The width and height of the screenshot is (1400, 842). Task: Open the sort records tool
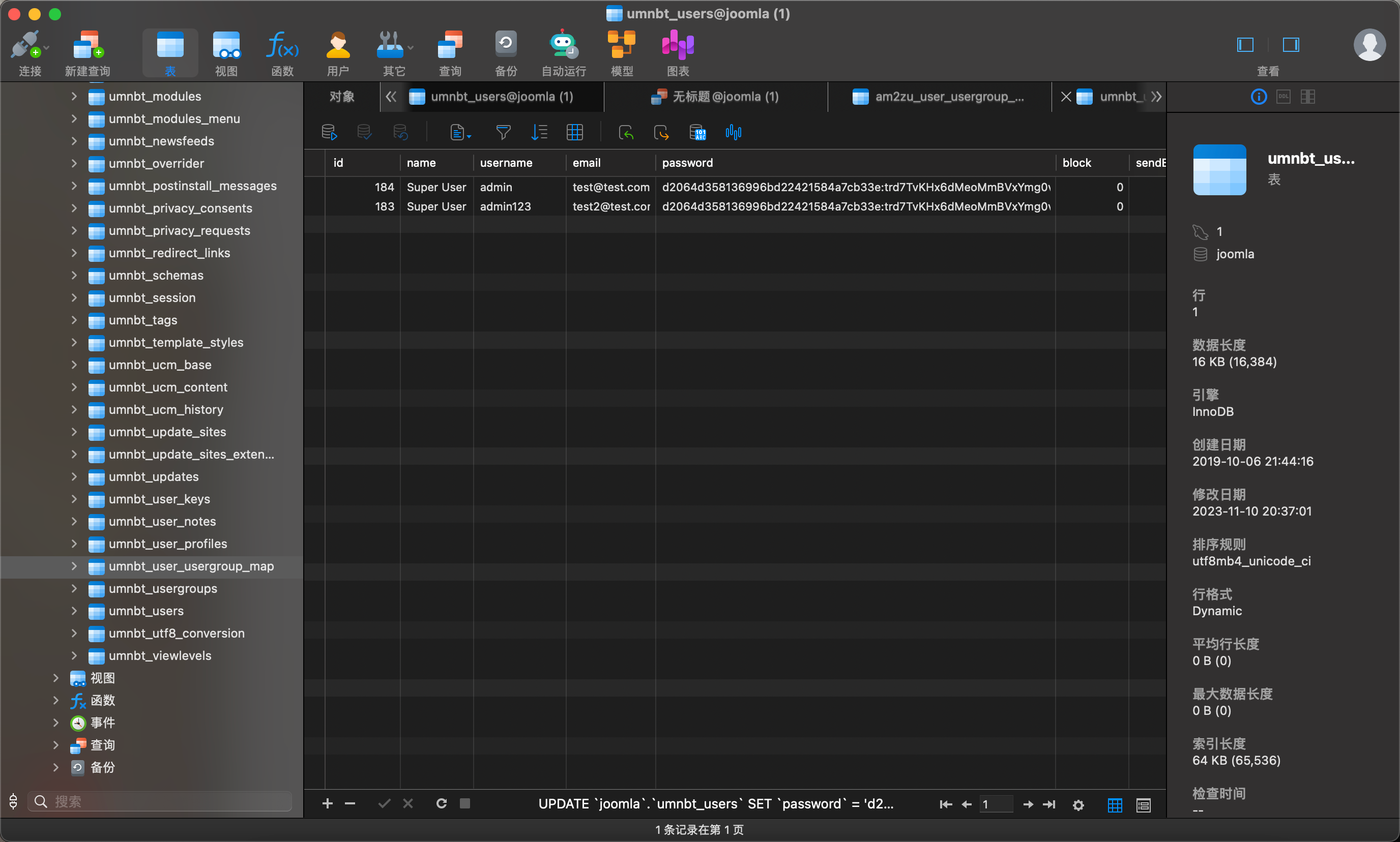tap(539, 132)
